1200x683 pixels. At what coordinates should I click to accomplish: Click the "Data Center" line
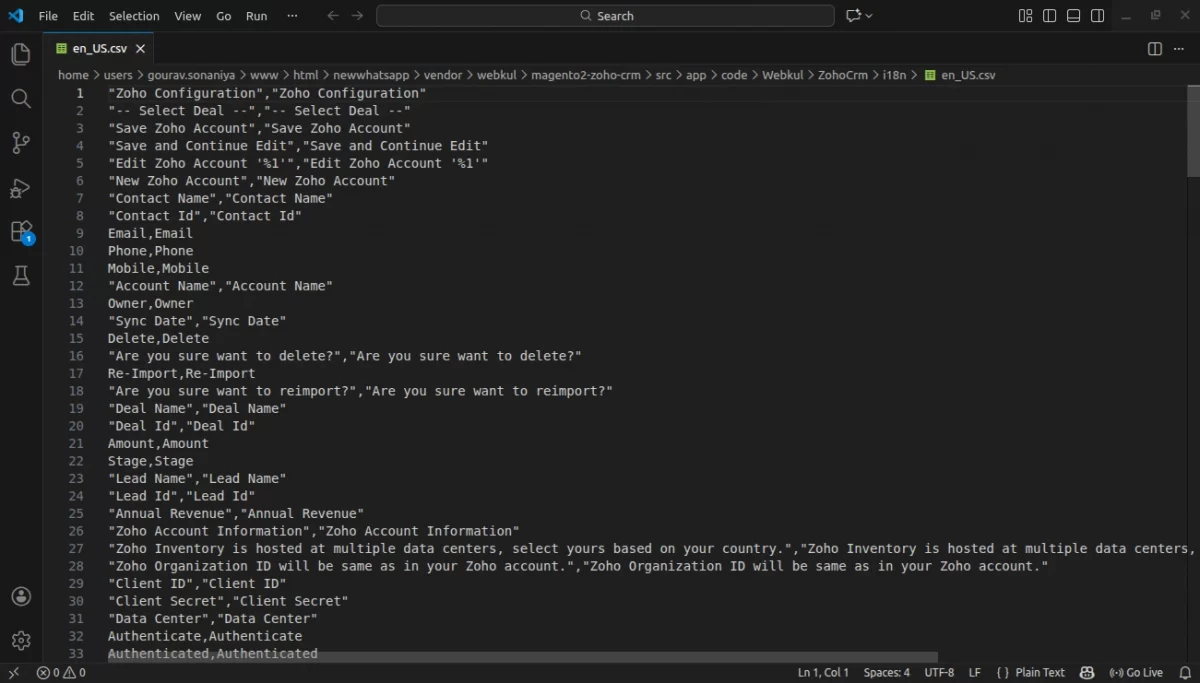pyautogui.click(x=212, y=618)
